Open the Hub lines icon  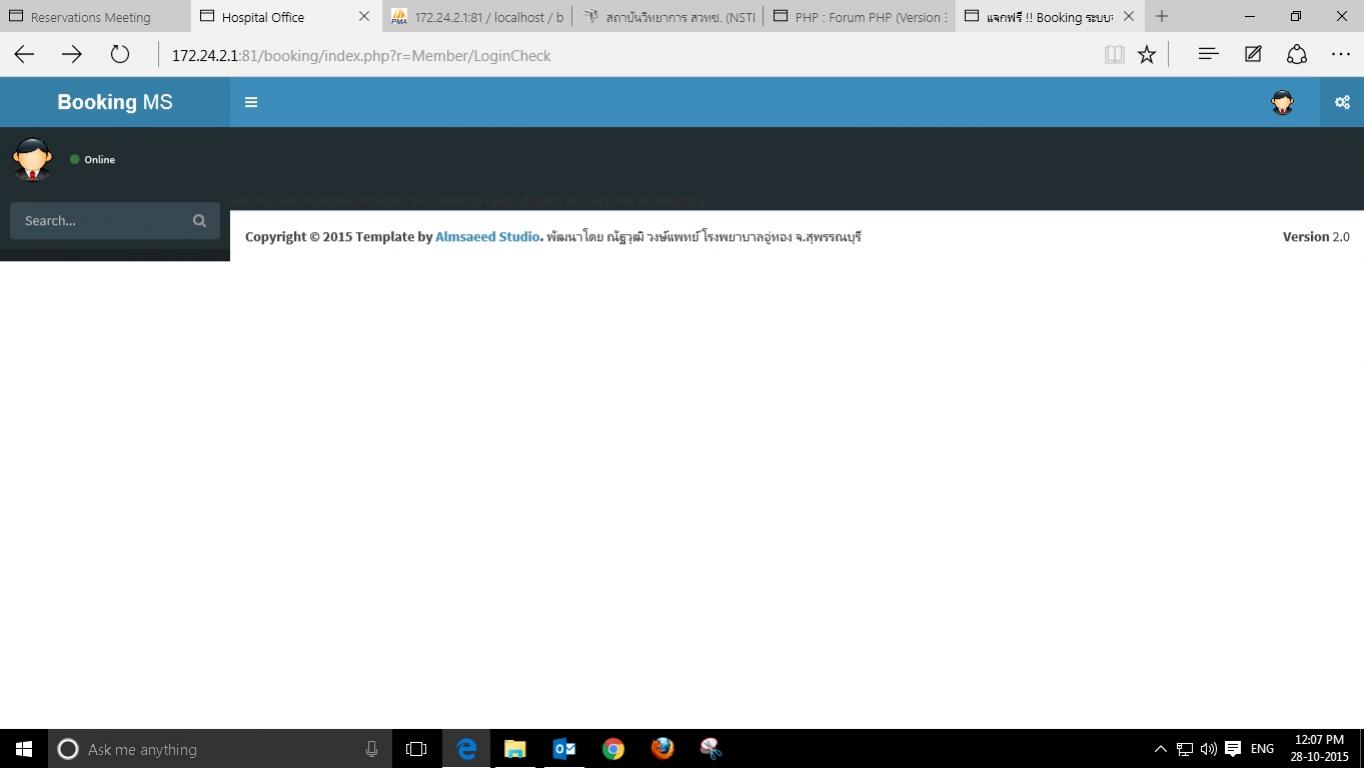pos(1208,55)
